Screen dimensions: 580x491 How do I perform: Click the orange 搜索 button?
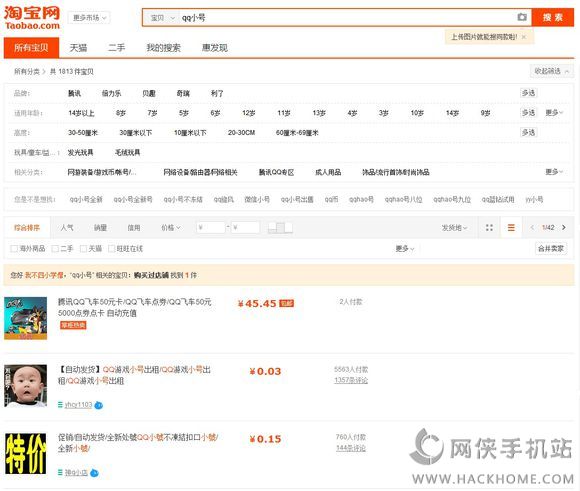point(553,17)
